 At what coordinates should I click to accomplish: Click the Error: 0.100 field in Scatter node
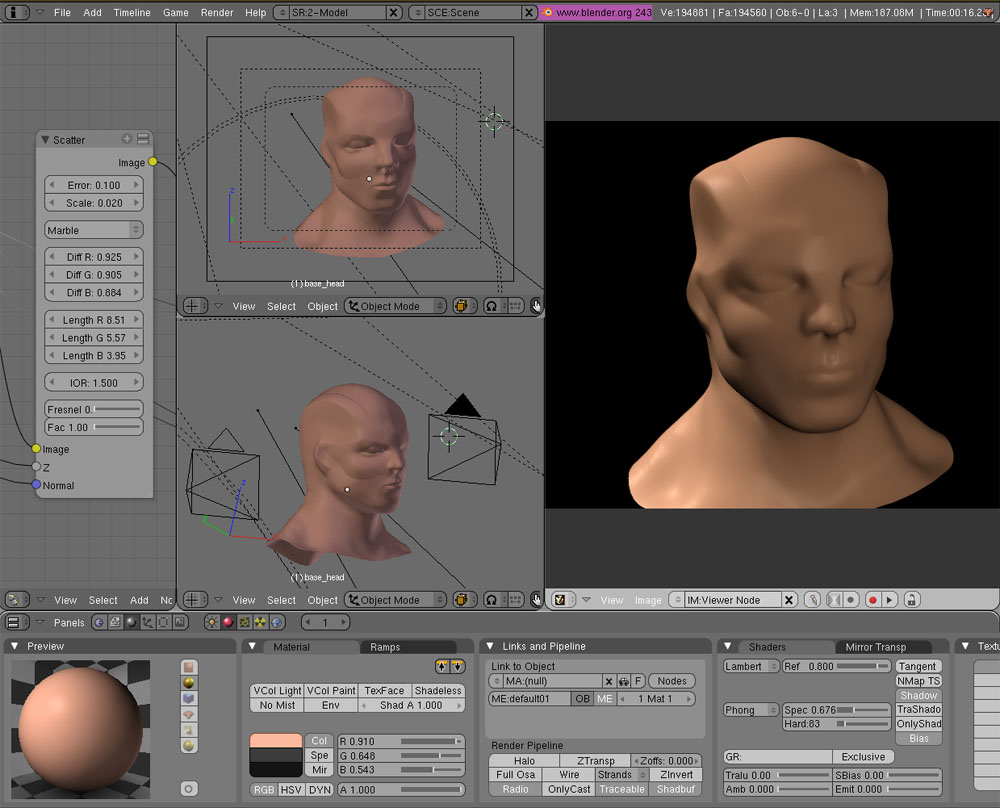[x=94, y=185]
